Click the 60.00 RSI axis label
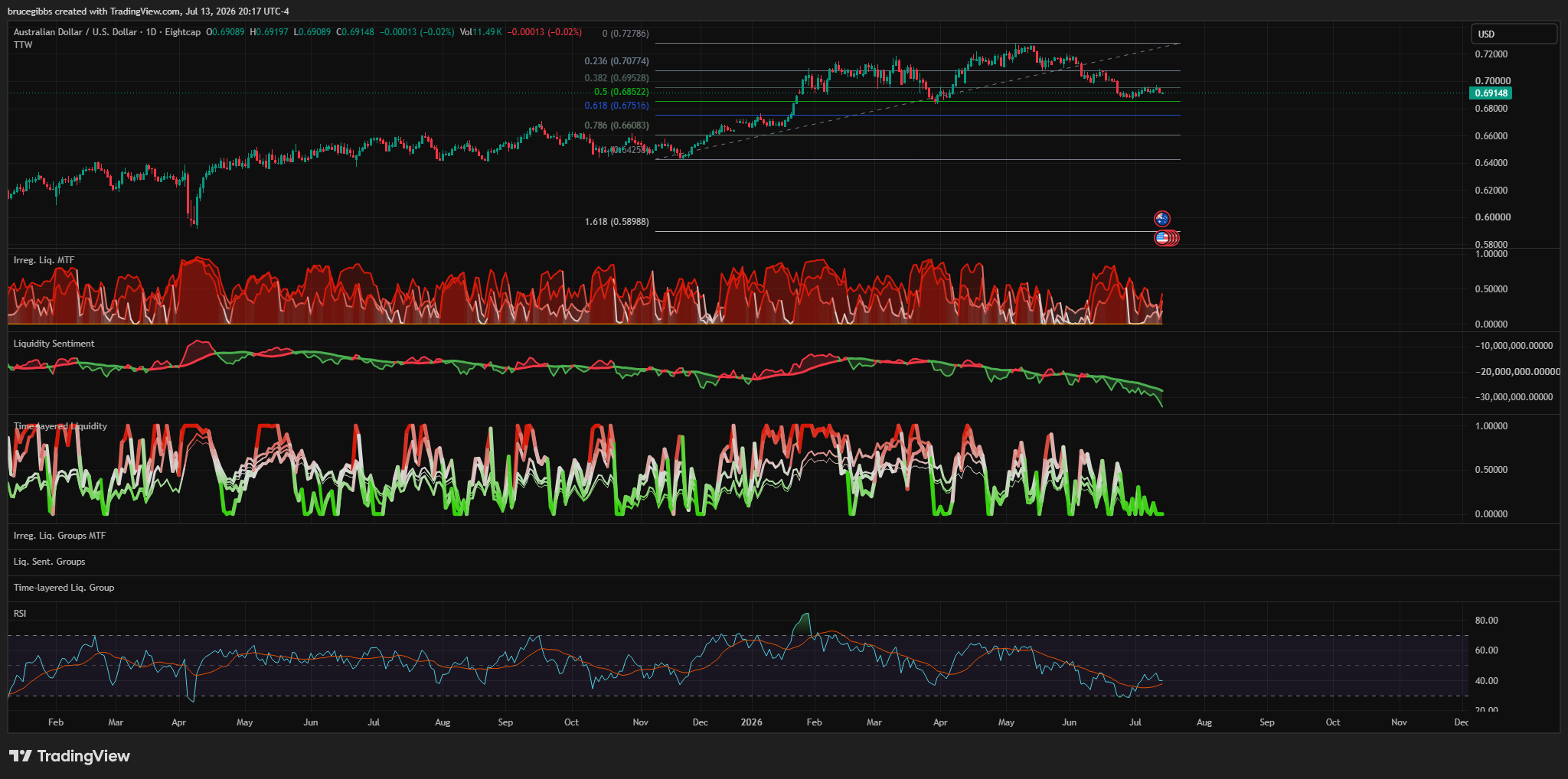Screen dimensions: 1568x779 pos(1486,650)
